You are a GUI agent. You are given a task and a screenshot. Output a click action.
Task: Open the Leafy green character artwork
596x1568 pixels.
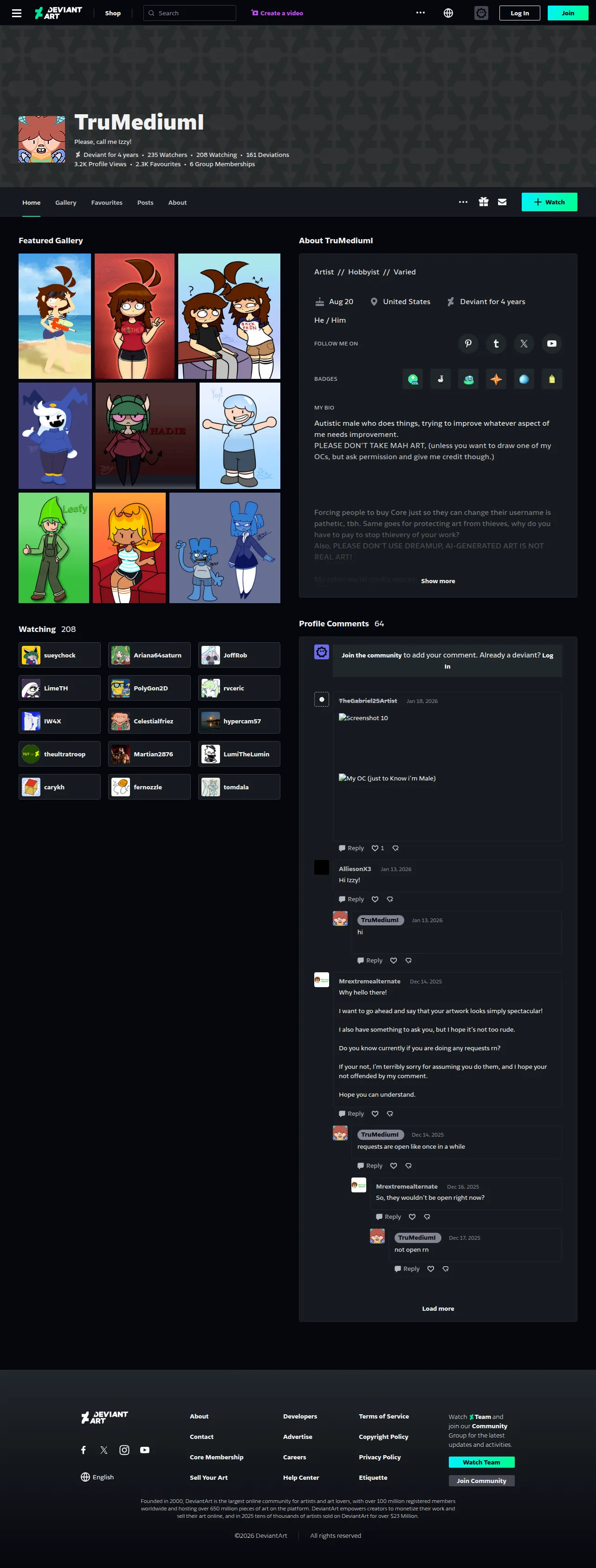[53, 548]
